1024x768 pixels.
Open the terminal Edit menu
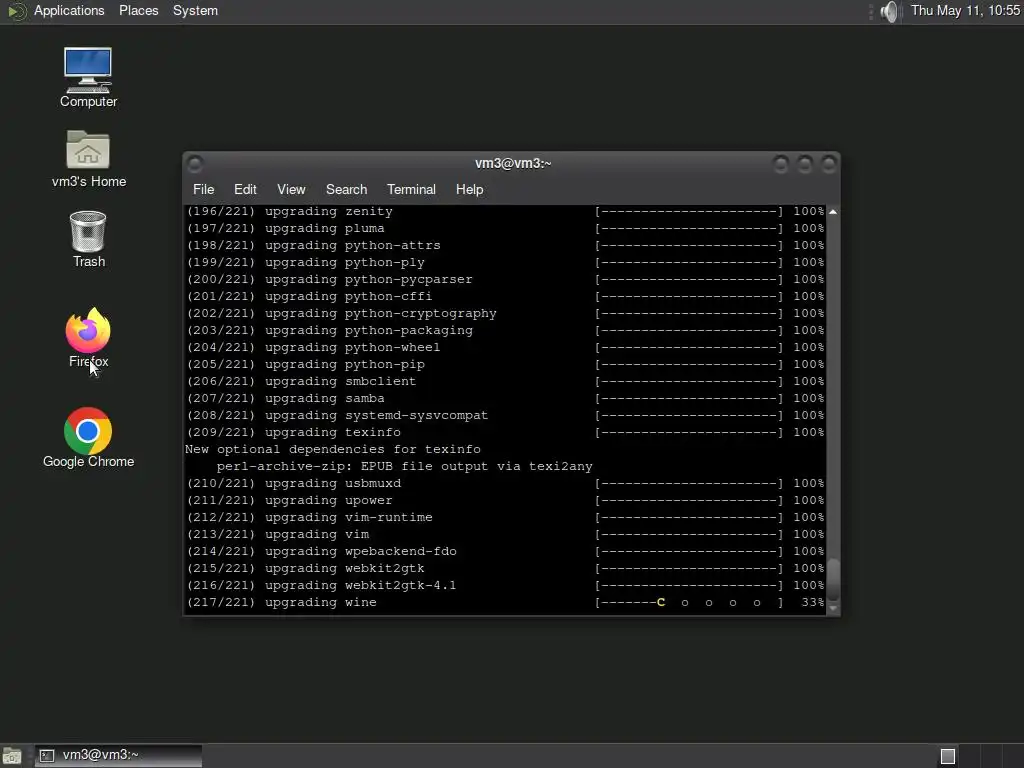245,189
